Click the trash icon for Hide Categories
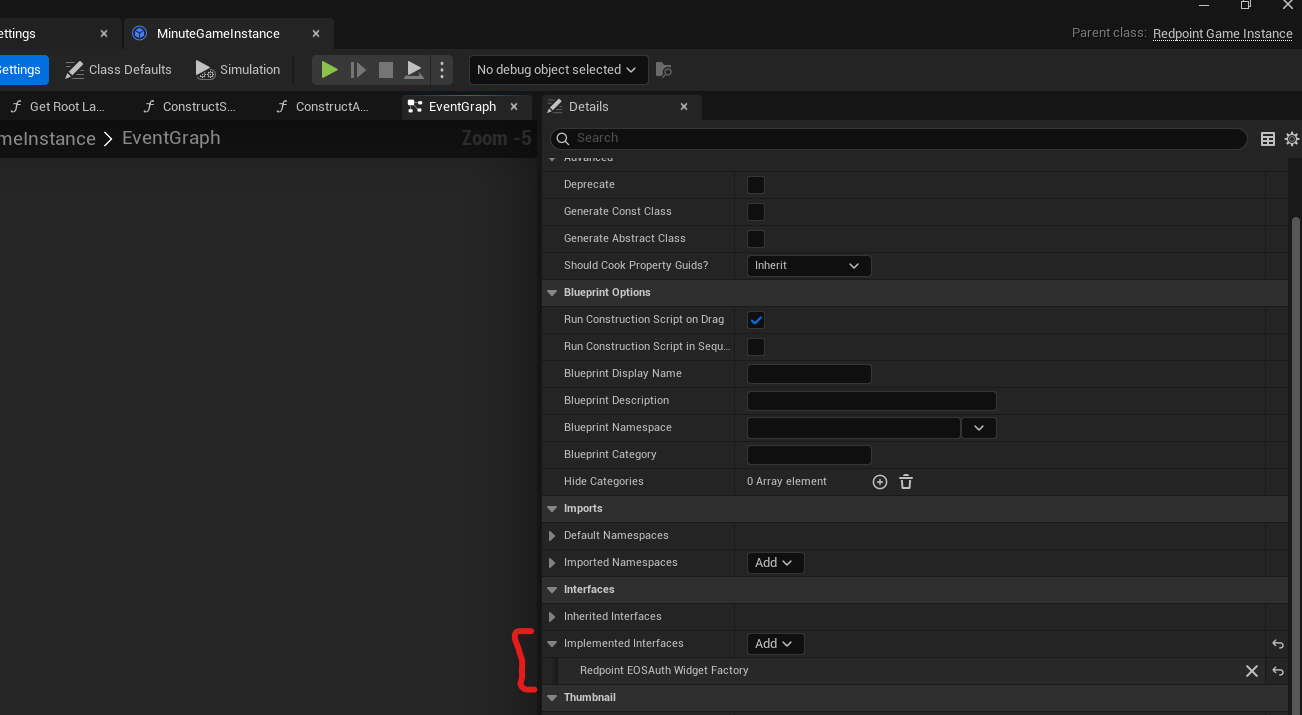The height and width of the screenshot is (715, 1302). coord(905,481)
